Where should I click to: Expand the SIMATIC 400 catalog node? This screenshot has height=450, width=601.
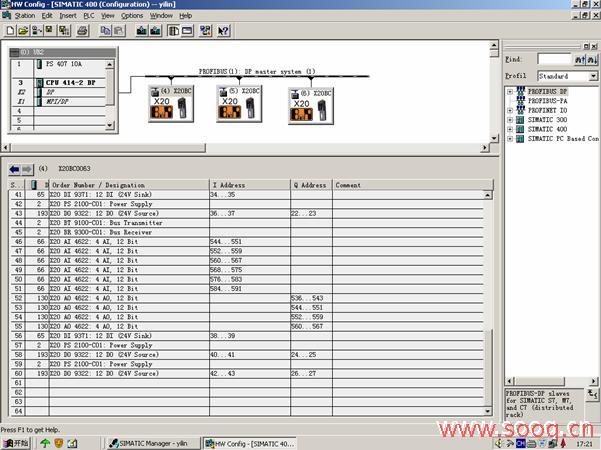point(510,128)
